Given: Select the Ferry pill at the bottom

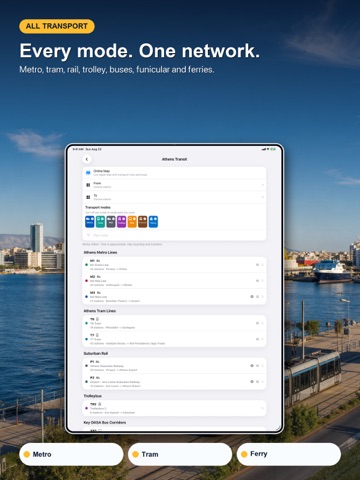Looking at the screenshot, I should (x=289, y=454).
